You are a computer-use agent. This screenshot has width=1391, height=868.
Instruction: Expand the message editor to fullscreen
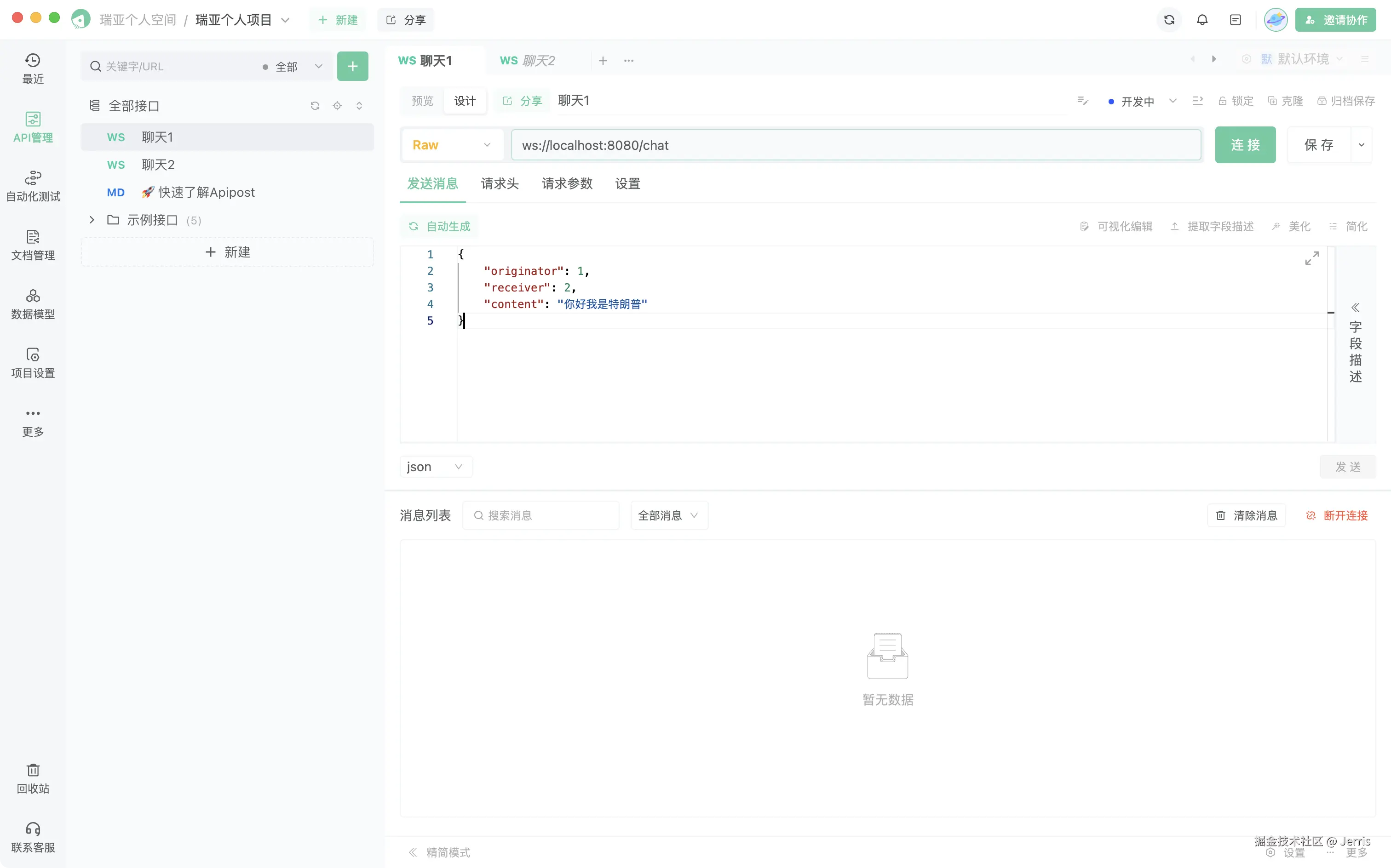[x=1312, y=258]
